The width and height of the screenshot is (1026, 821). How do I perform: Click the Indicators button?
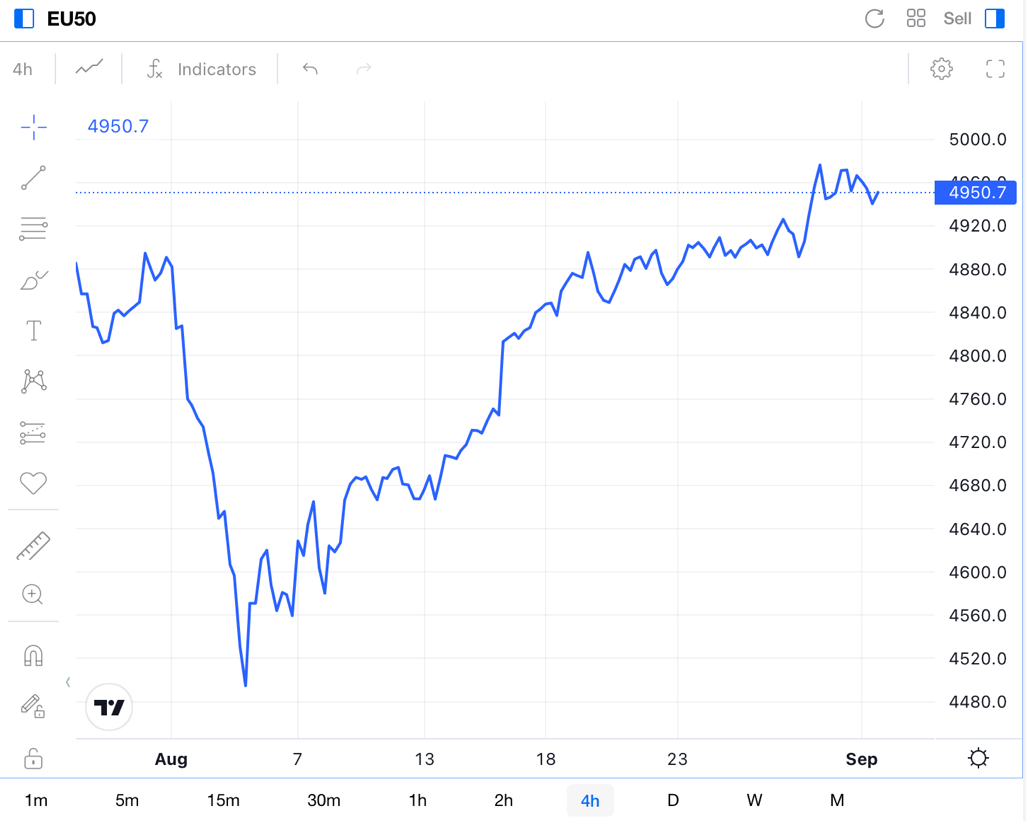click(201, 69)
